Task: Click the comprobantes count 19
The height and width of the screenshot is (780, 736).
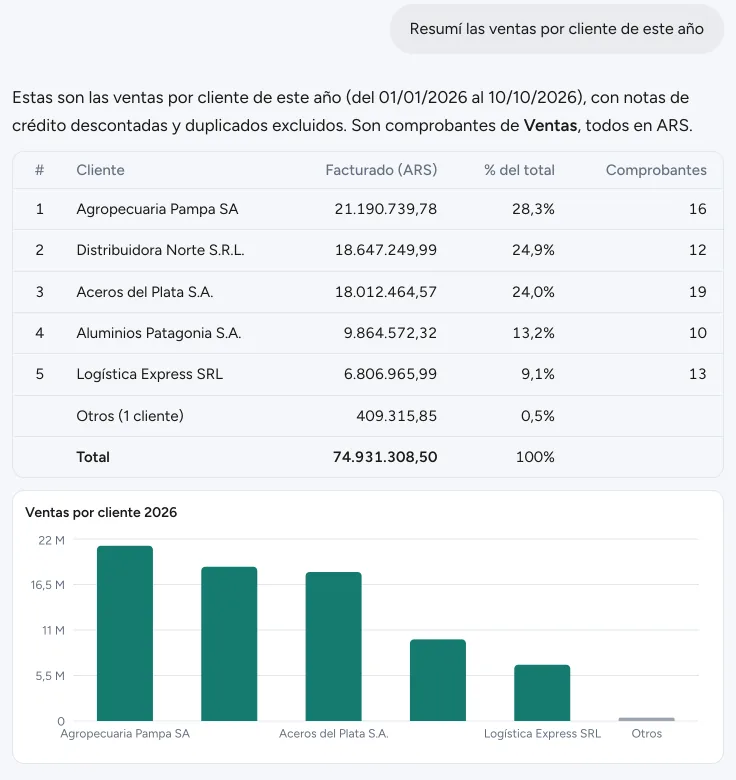Action: click(698, 292)
